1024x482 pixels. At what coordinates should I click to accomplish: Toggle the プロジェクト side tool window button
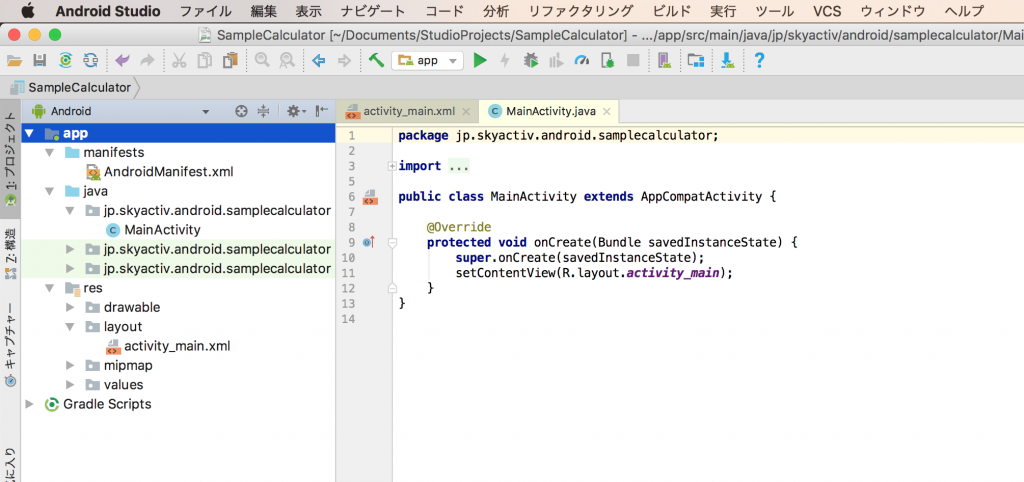point(10,159)
